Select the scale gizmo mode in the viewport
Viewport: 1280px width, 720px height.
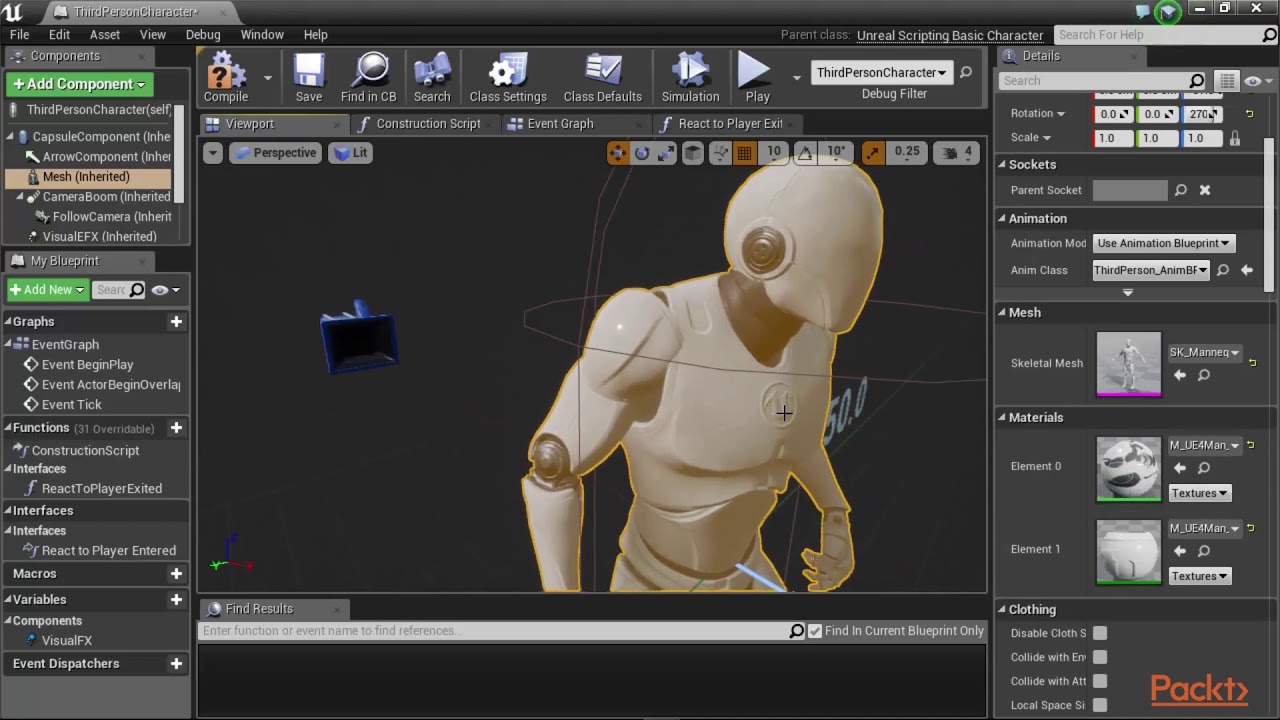[x=667, y=152]
